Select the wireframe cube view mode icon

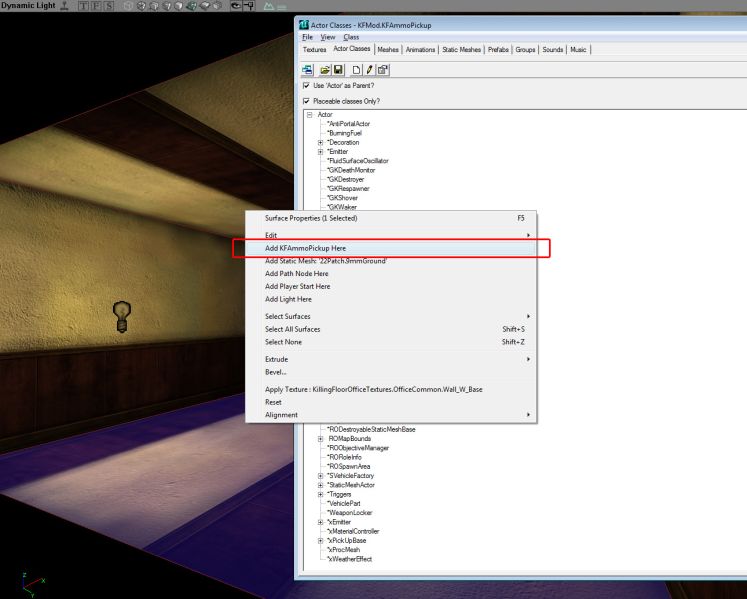(128, 6)
